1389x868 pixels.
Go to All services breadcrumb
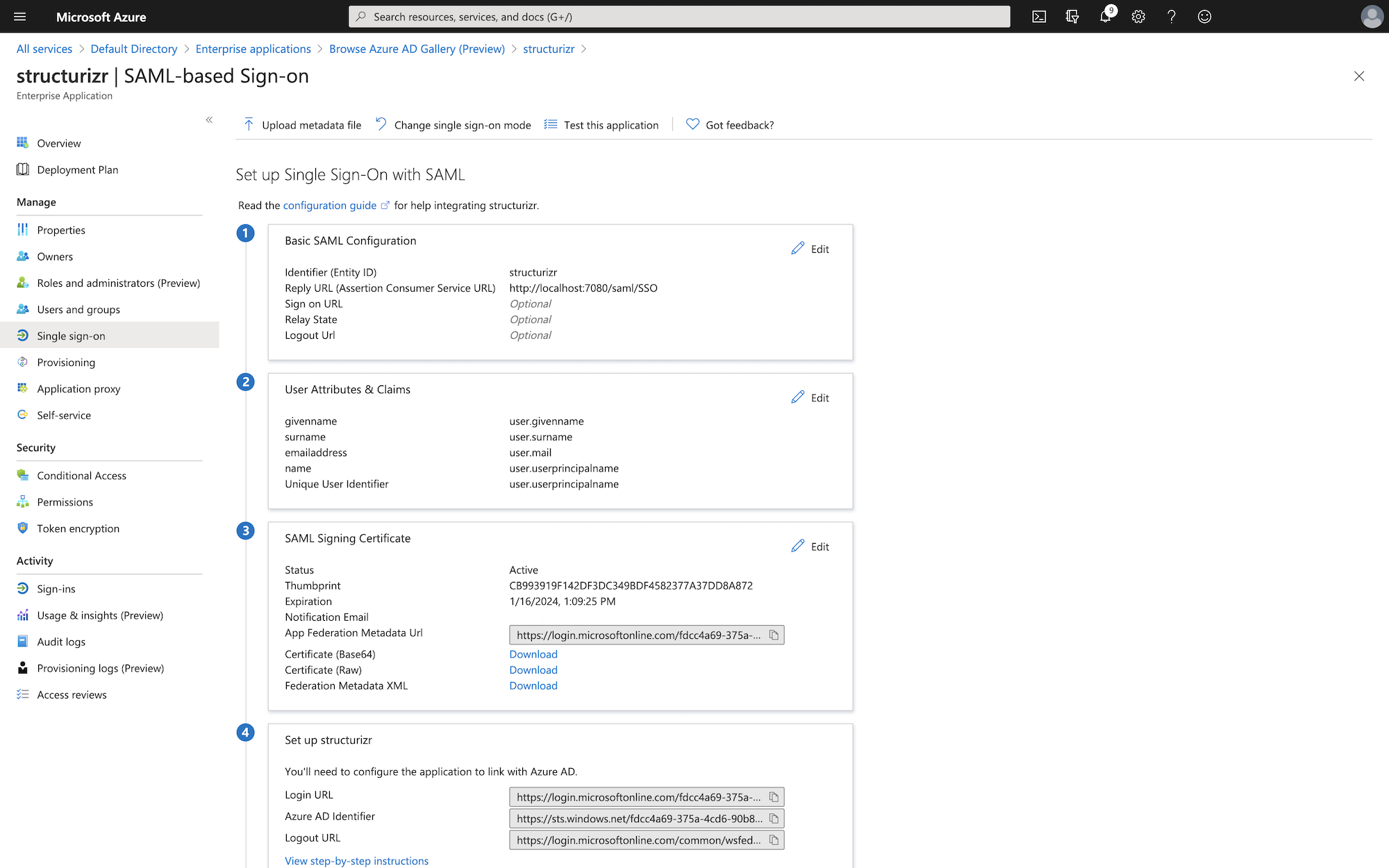point(44,49)
